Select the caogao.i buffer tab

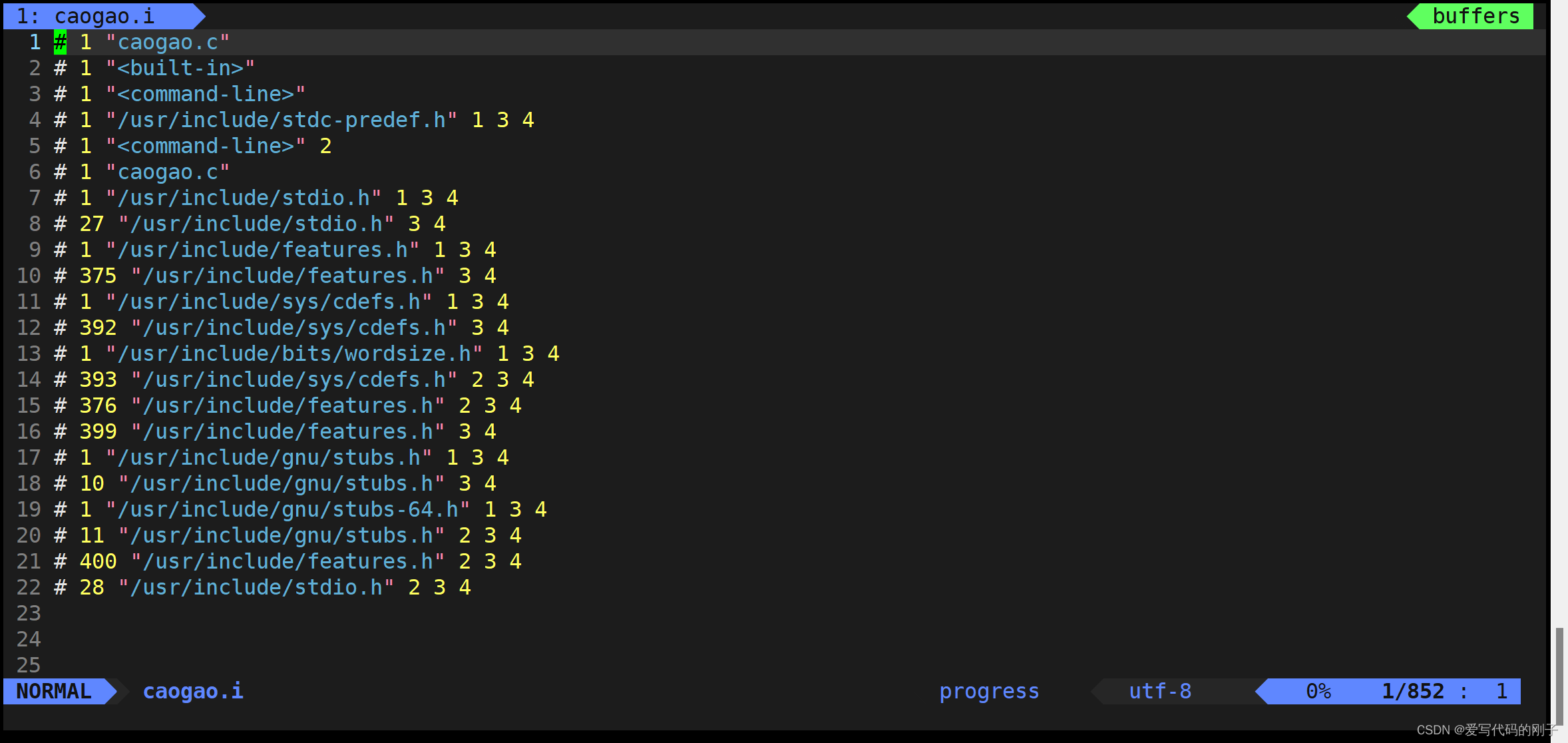(x=103, y=16)
